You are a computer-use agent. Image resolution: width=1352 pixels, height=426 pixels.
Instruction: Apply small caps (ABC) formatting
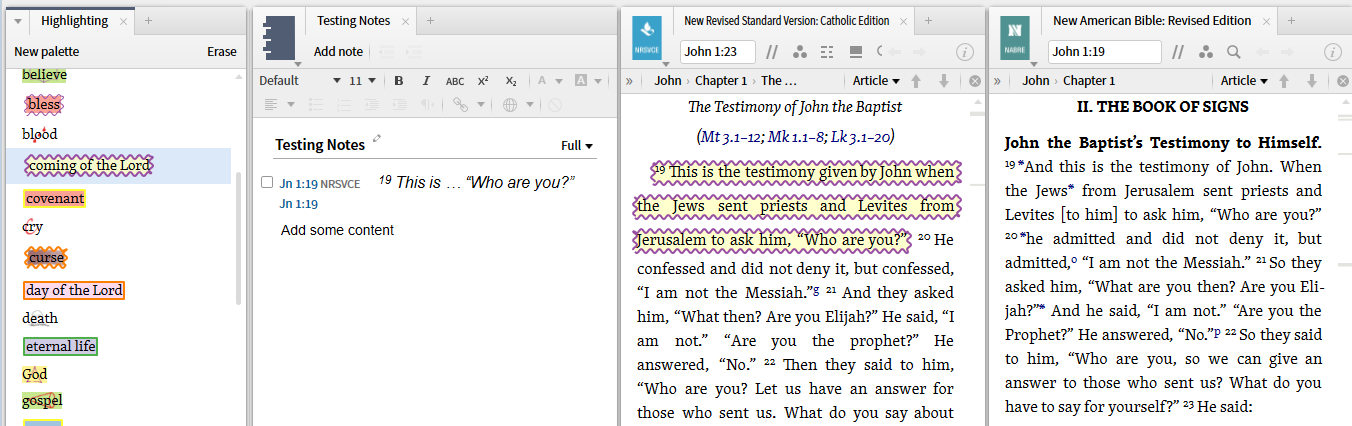click(x=455, y=81)
